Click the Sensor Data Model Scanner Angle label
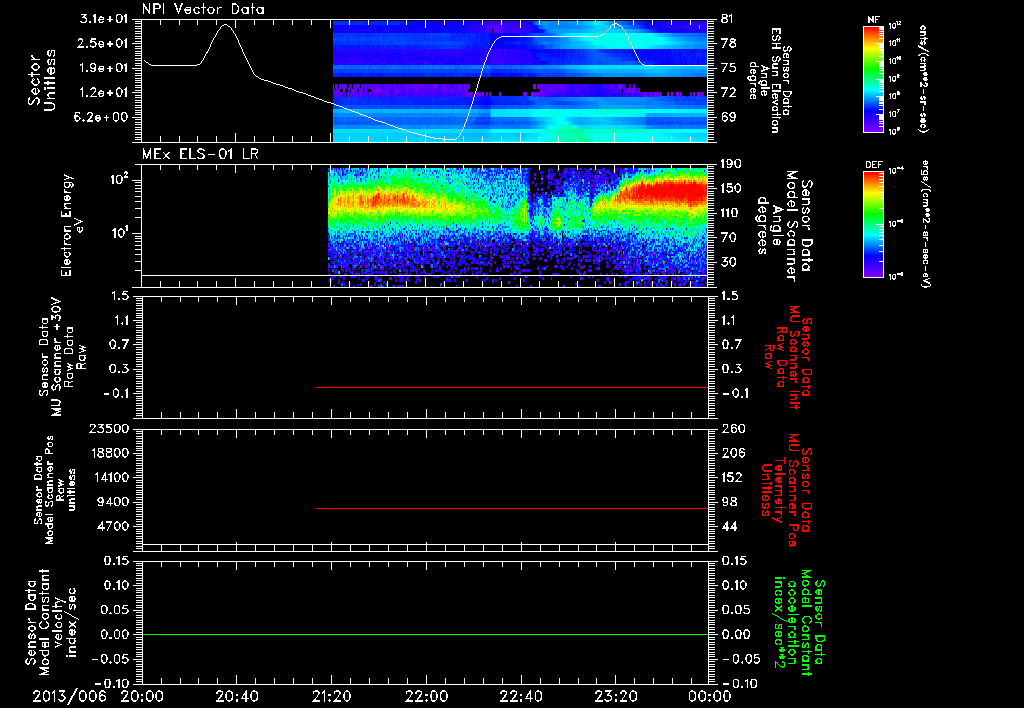 click(784, 226)
